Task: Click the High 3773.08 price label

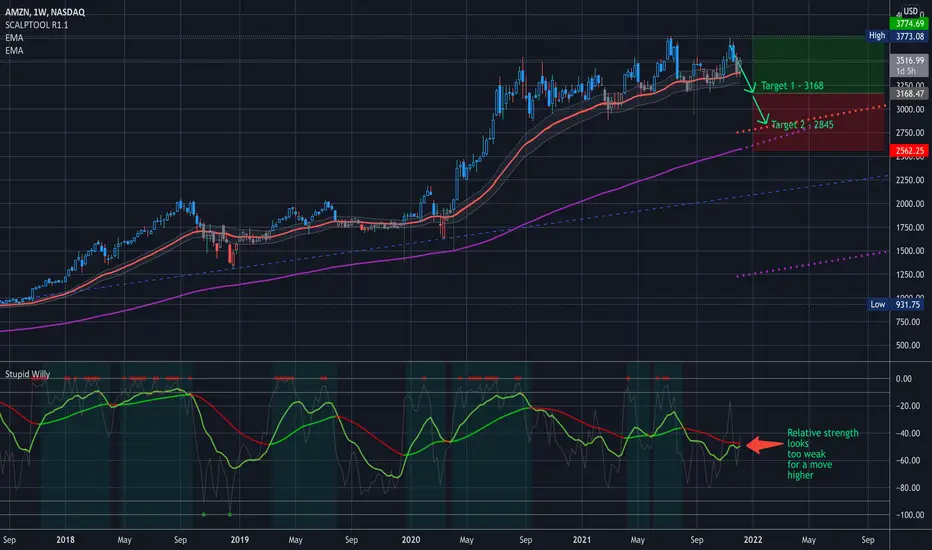Action: 896,36
